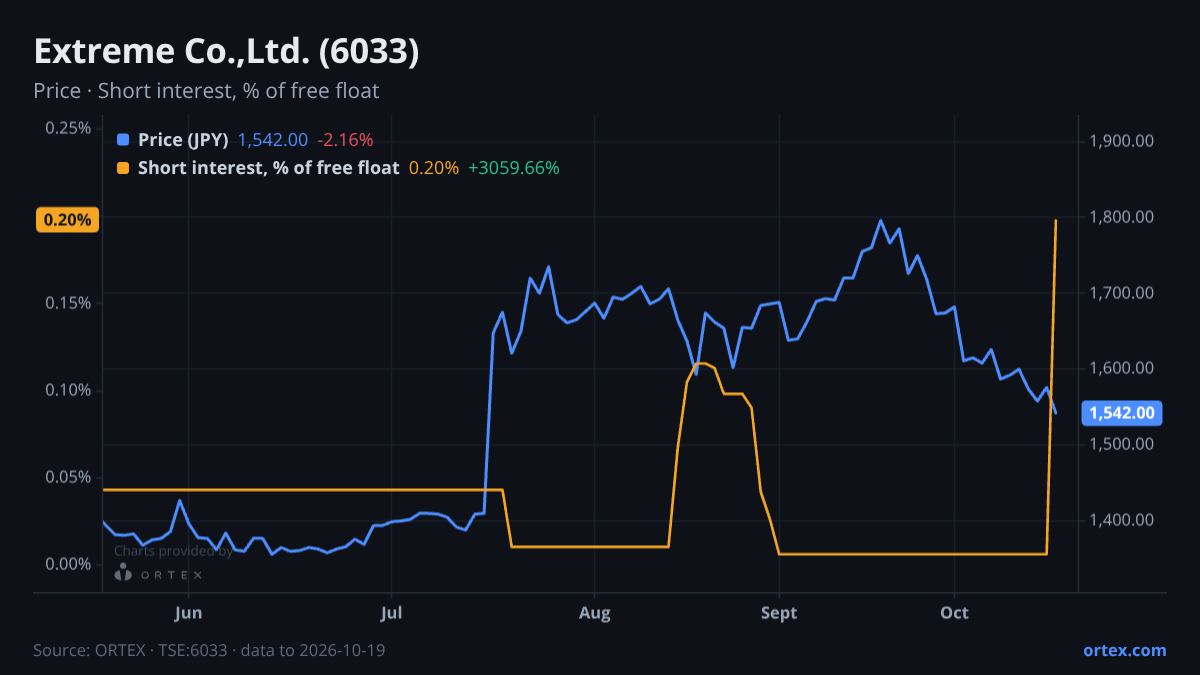Click the 1,600.00 right axis label

pos(1122,368)
